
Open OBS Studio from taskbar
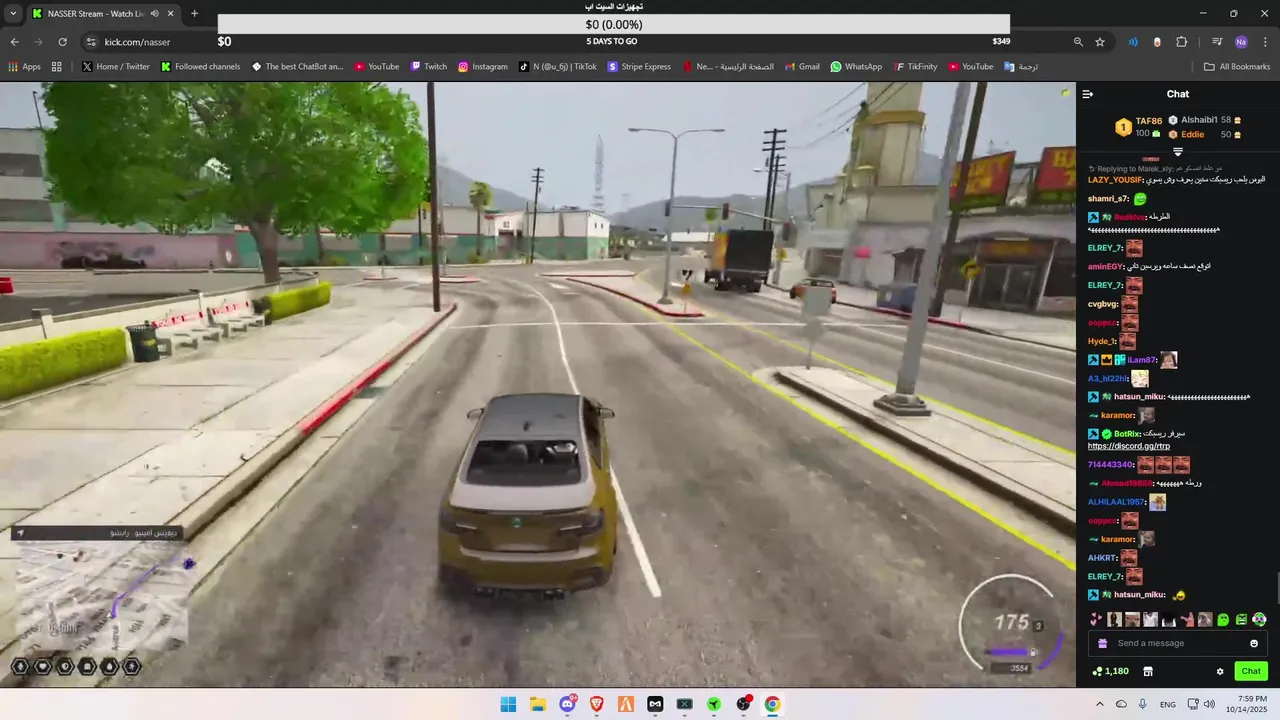tap(743, 704)
